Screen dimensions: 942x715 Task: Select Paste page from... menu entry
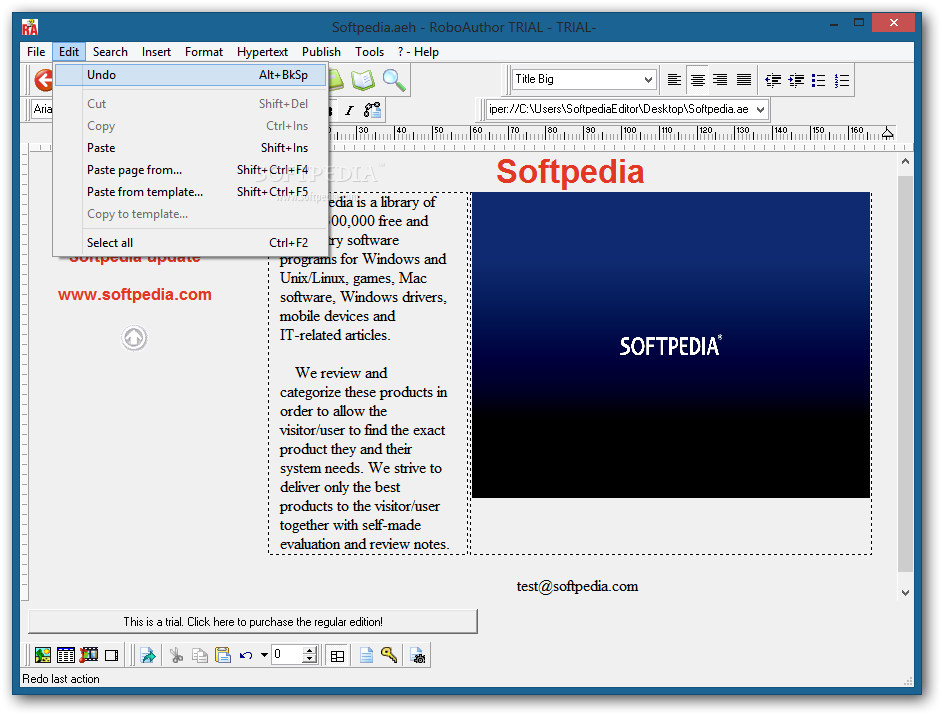click(190, 170)
